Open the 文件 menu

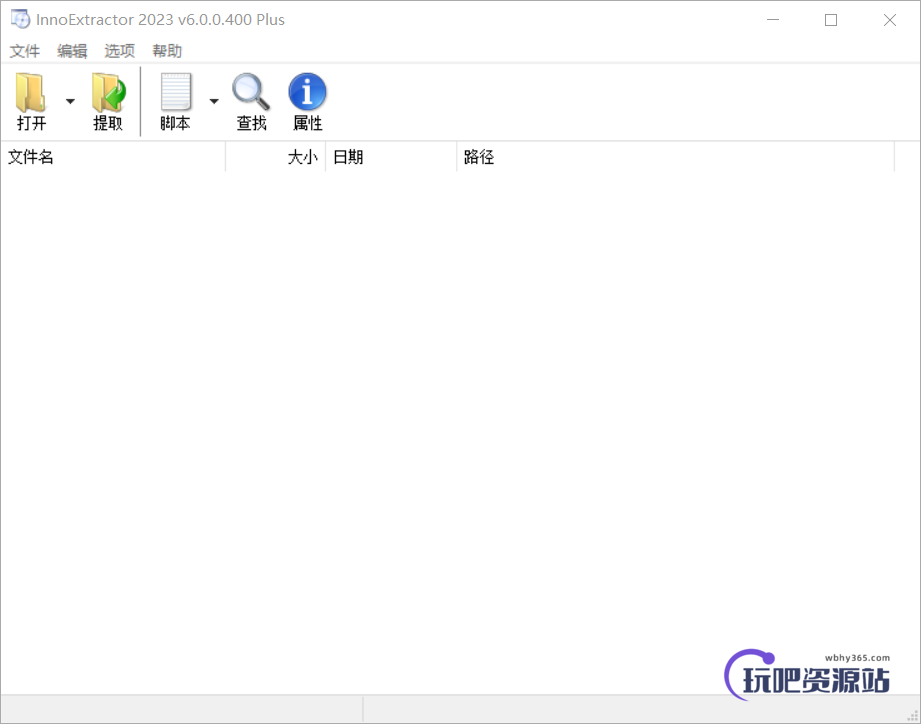pos(25,51)
